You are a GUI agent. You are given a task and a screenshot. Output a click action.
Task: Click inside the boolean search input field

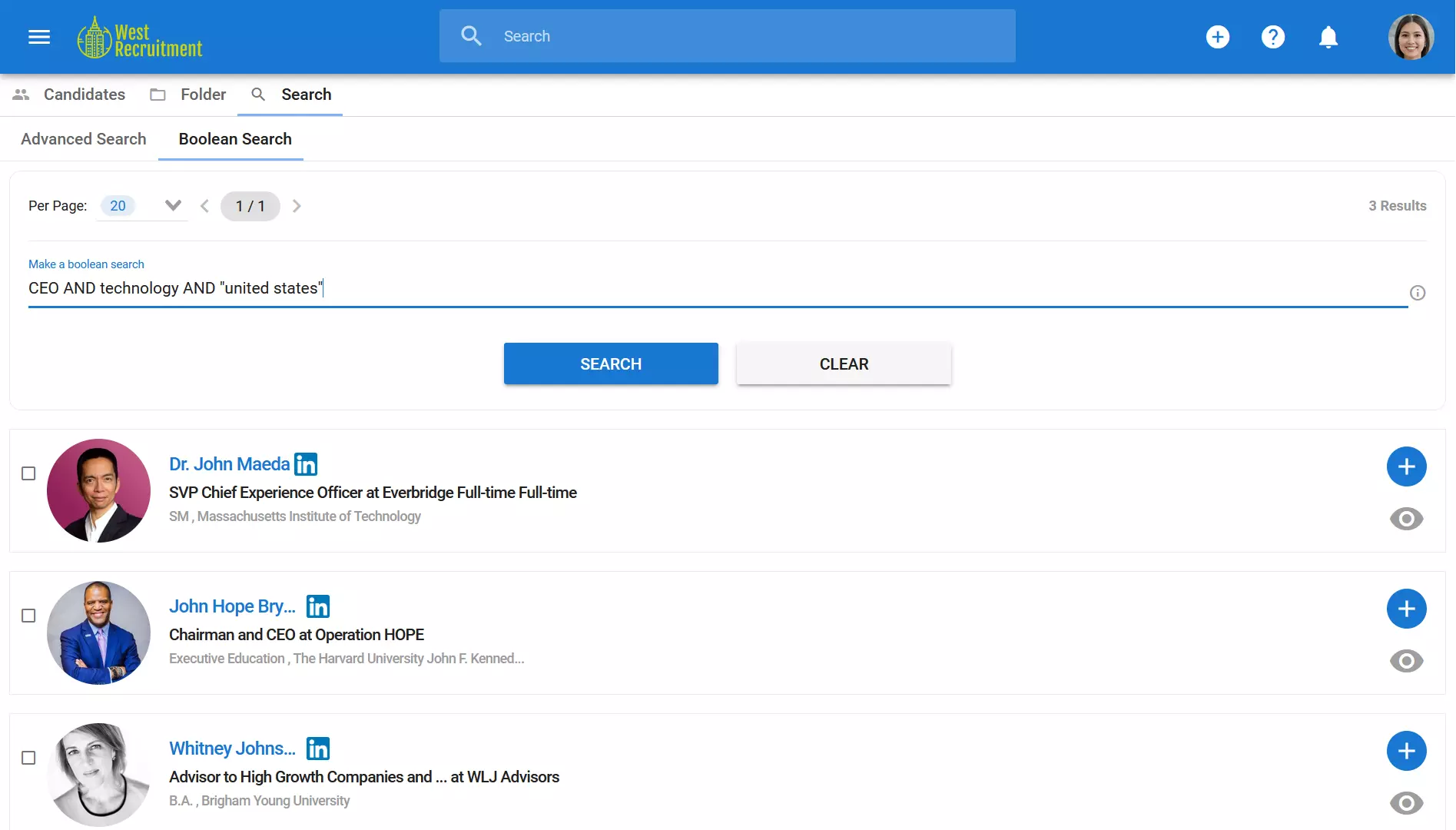461,288
